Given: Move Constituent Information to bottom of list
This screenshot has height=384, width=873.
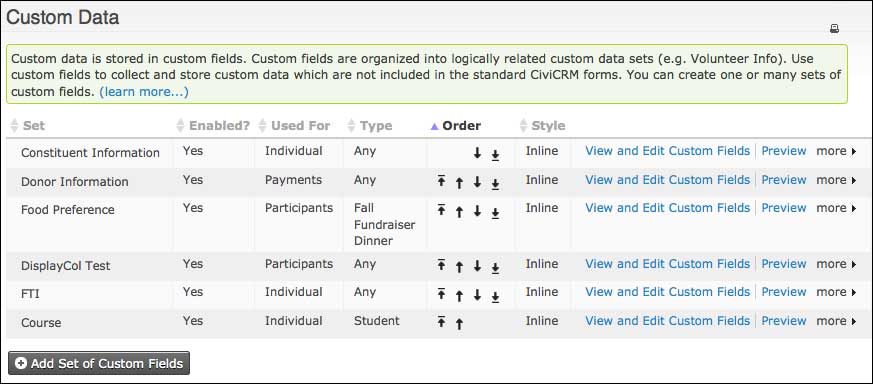Looking at the screenshot, I should [495, 155].
